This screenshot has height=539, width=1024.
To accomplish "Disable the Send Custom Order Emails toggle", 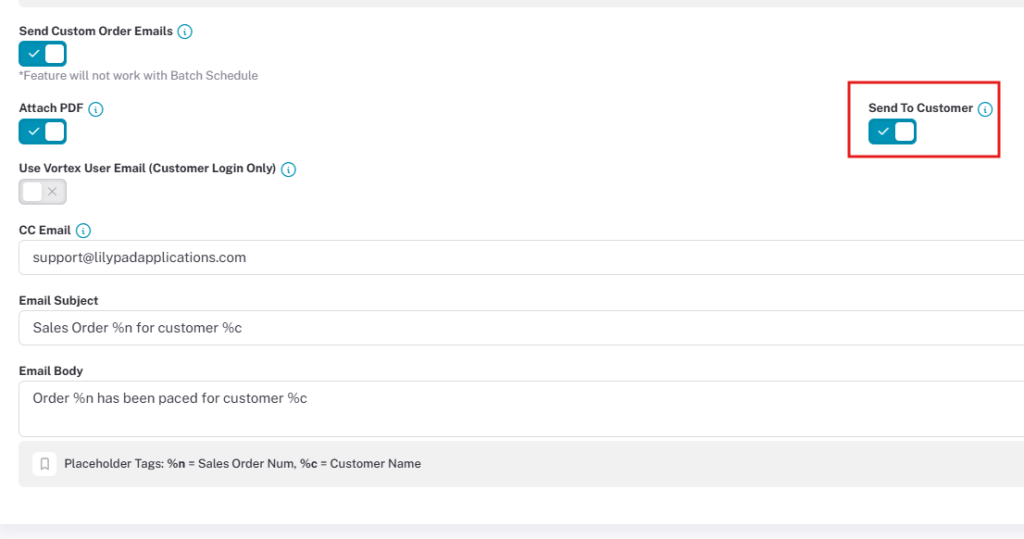I will tap(42, 54).
